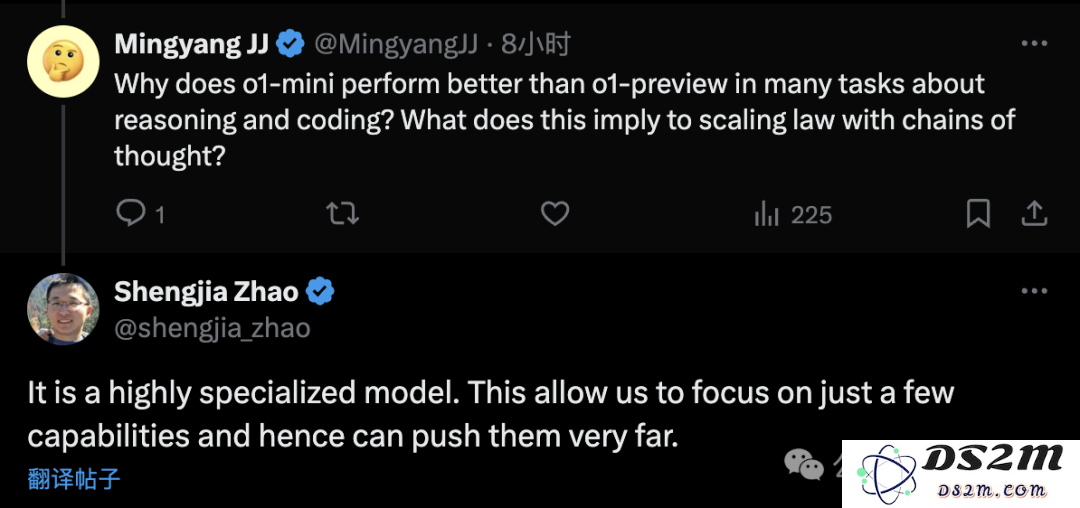The height and width of the screenshot is (508, 1080).
Task: Open Mingyang JJ's thinking-emoji avatar
Action: pos(63,61)
